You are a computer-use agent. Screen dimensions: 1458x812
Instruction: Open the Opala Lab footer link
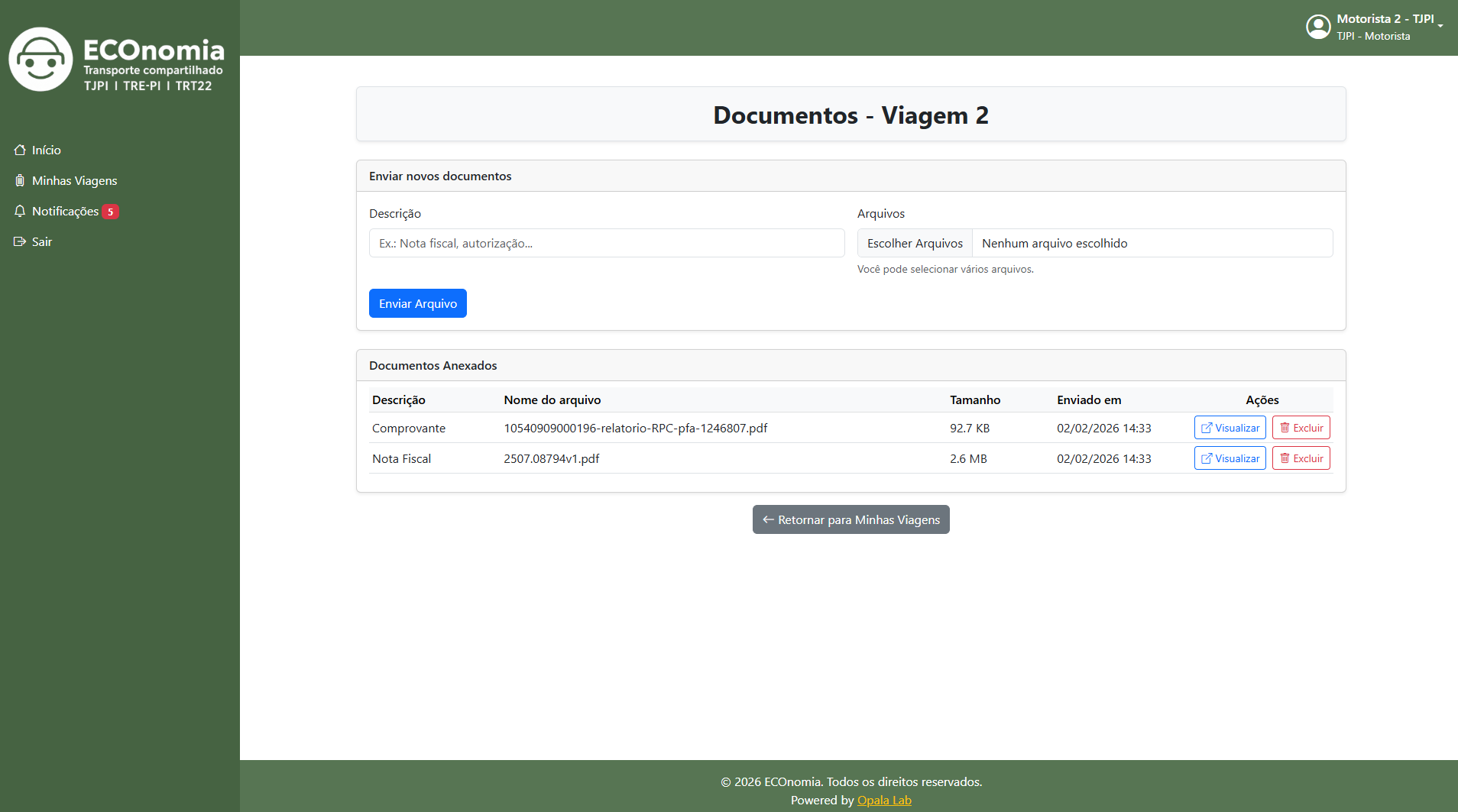(884, 800)
